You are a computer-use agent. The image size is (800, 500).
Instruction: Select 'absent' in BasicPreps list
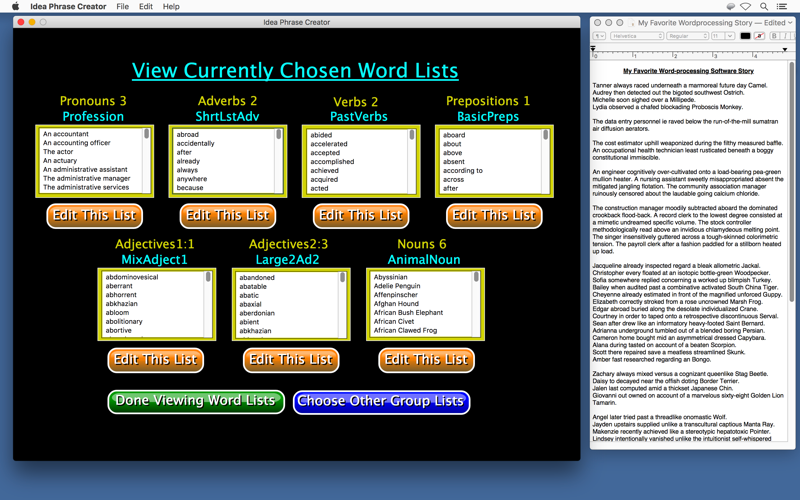(454, 161)
